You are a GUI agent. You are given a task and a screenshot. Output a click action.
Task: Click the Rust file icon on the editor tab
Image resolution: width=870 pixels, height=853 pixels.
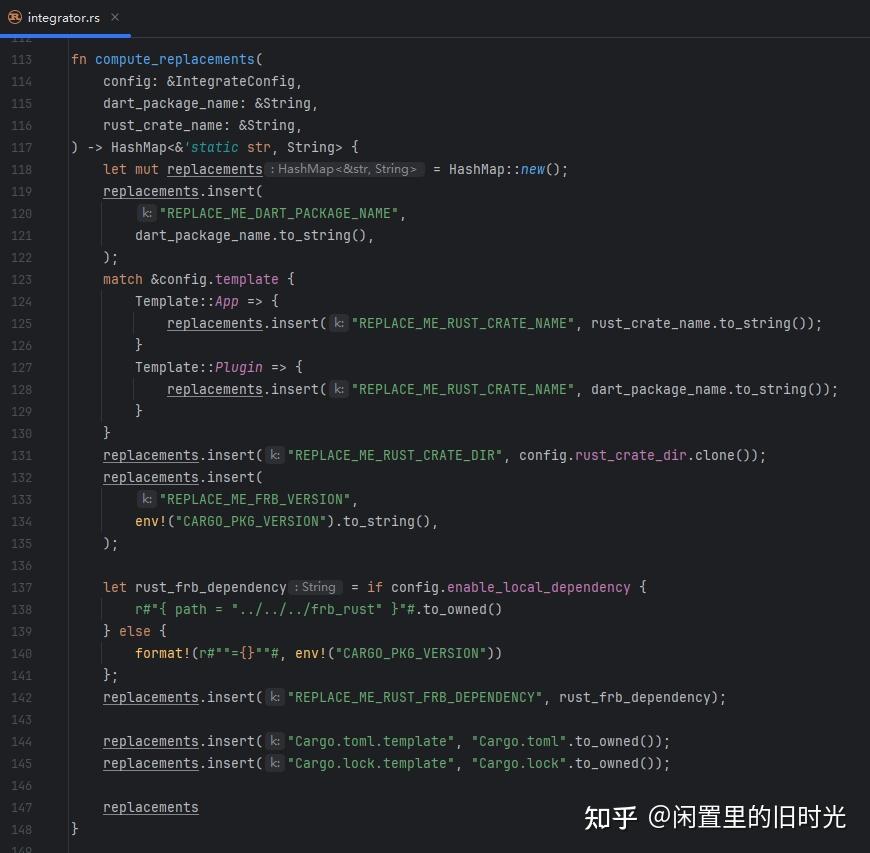pos(14,17)
